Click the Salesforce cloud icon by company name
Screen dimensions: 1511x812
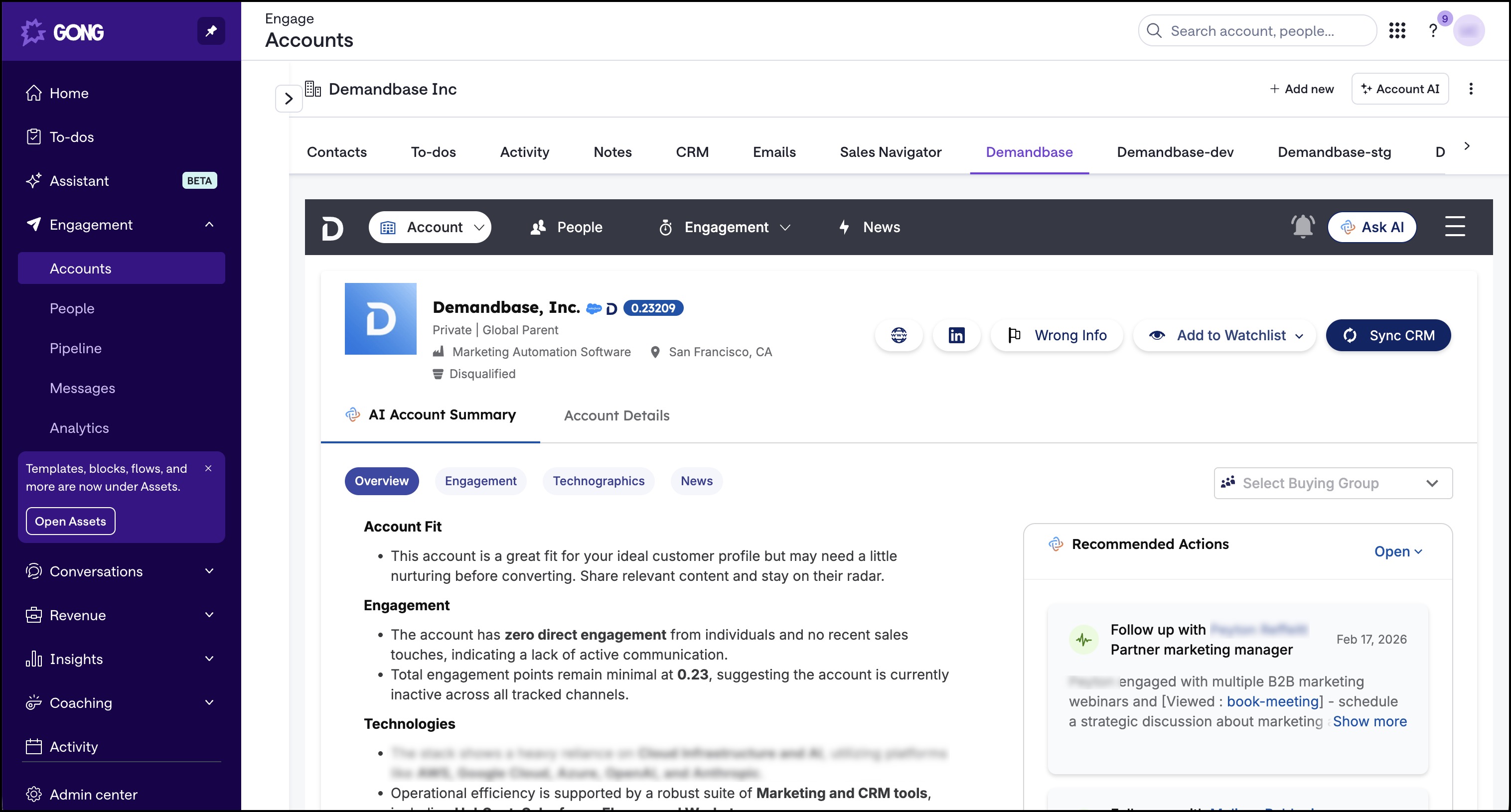tap(594, 308)
